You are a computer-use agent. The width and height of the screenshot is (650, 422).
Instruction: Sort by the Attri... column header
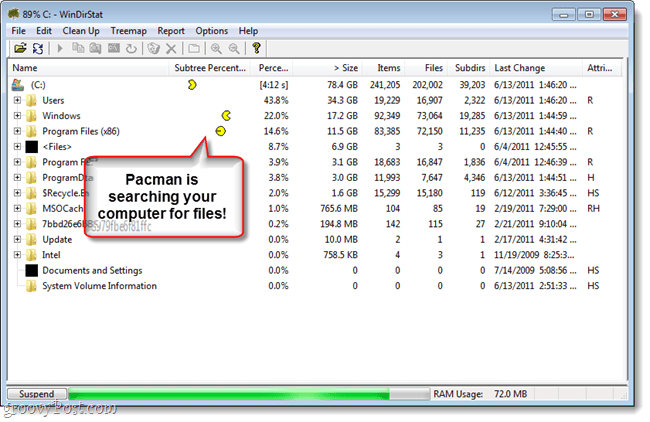[x=602, y=68]
